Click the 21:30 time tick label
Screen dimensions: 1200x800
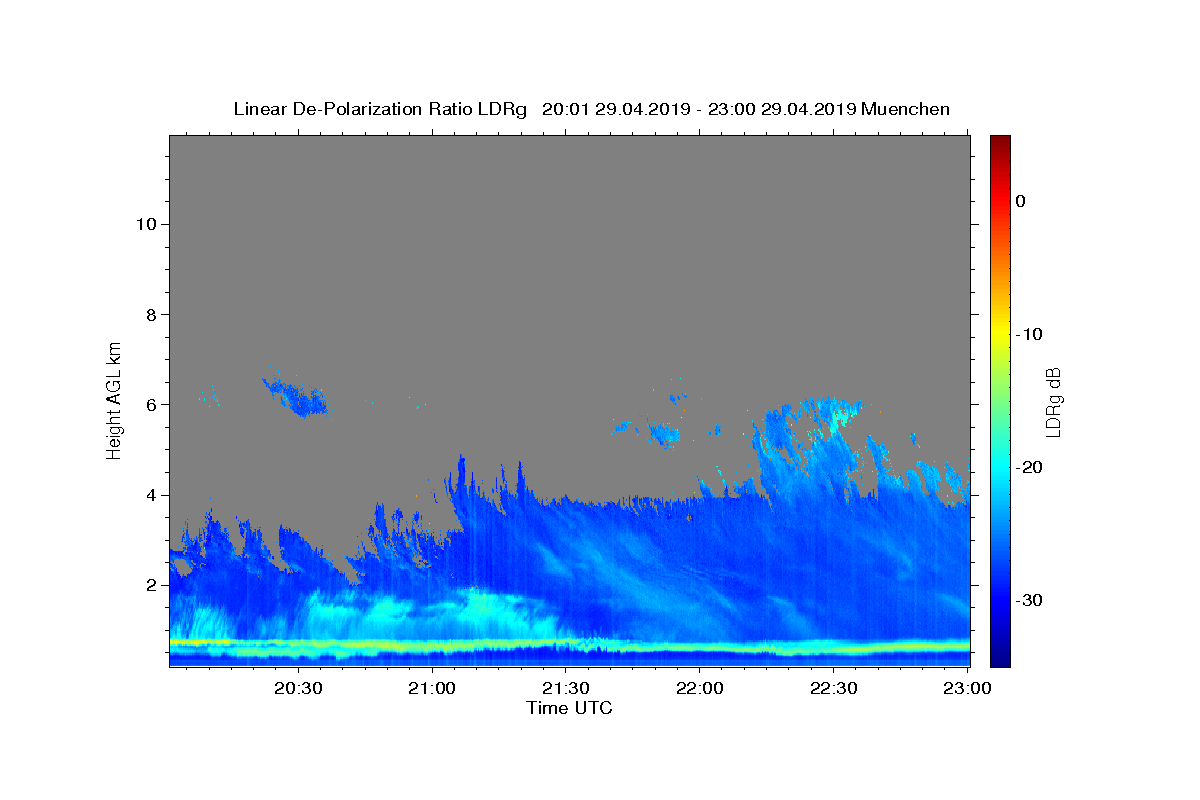click(566, 688)
